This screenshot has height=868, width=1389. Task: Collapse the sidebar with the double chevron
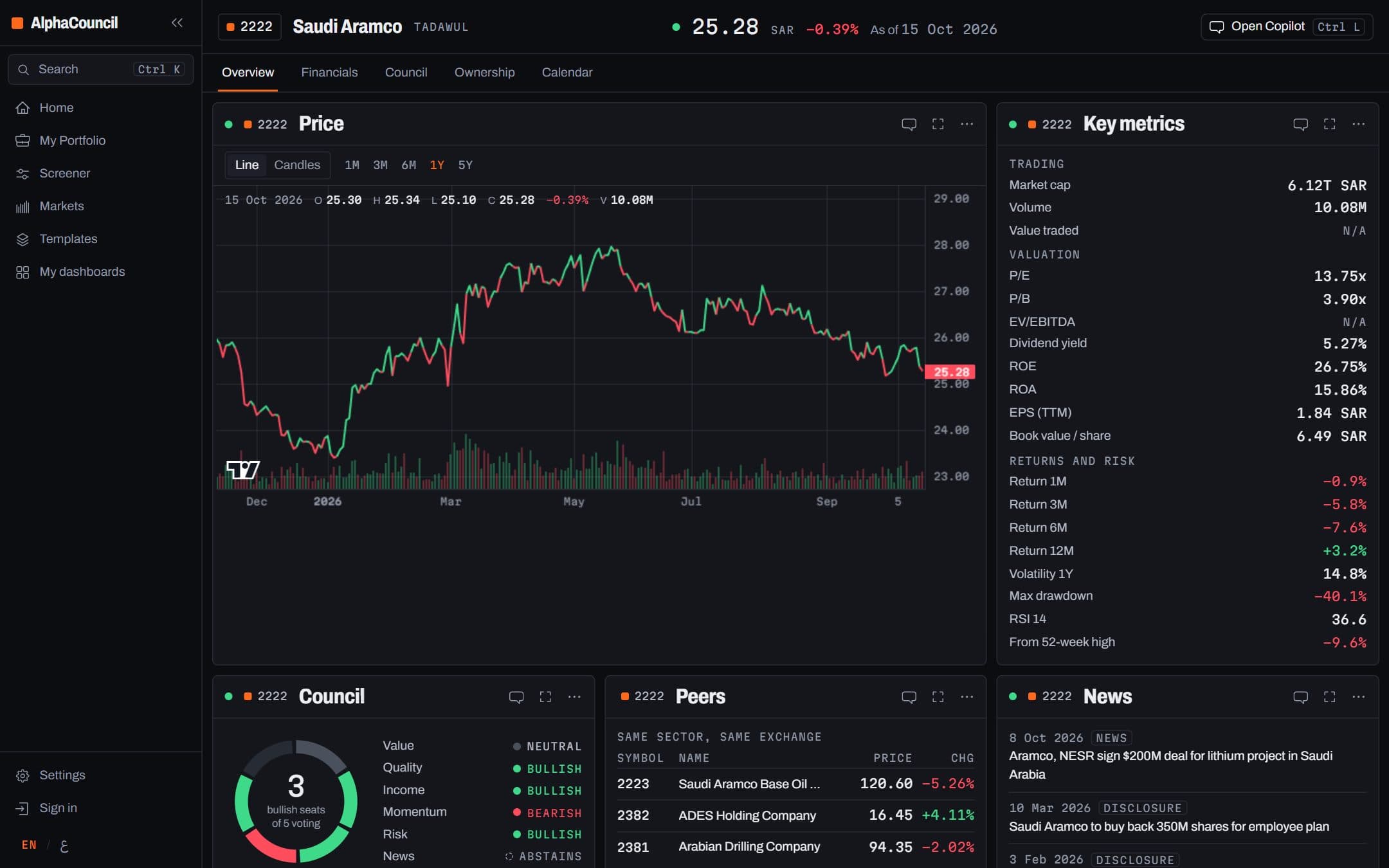pos(177,23)
